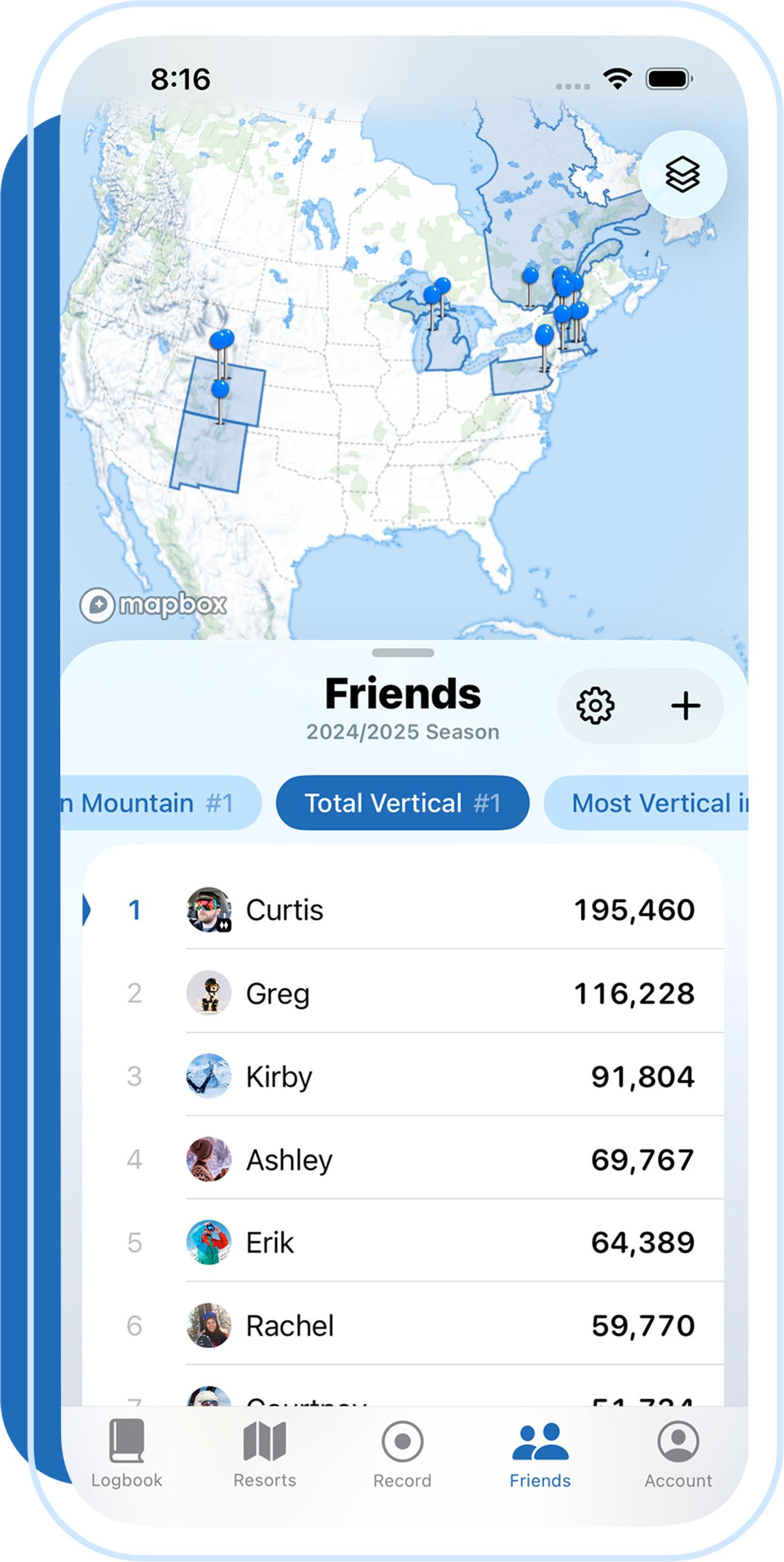This screenshot has width=784, height=1562.
Task: Tap the plus icon to add friend
Action: click(686, 706)
